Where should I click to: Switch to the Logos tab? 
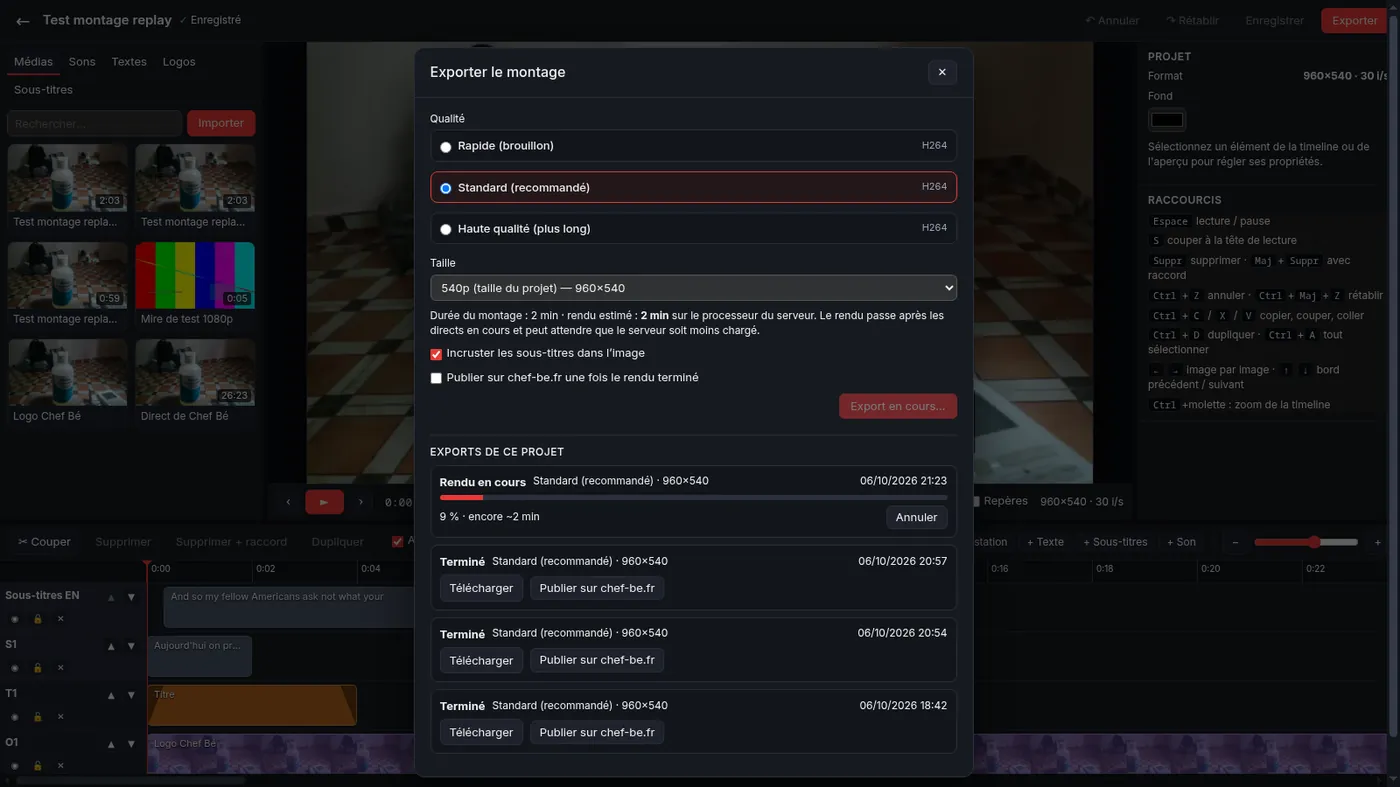pos(179,62)
